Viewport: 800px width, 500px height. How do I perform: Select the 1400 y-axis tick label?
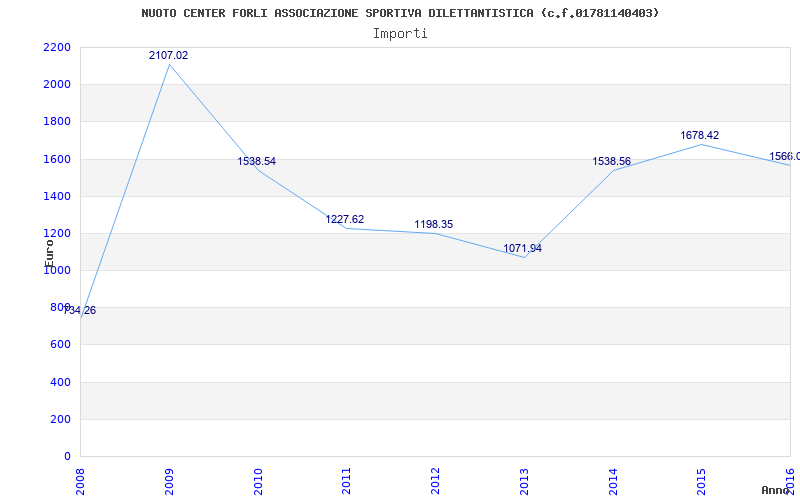tap(57, 196)
